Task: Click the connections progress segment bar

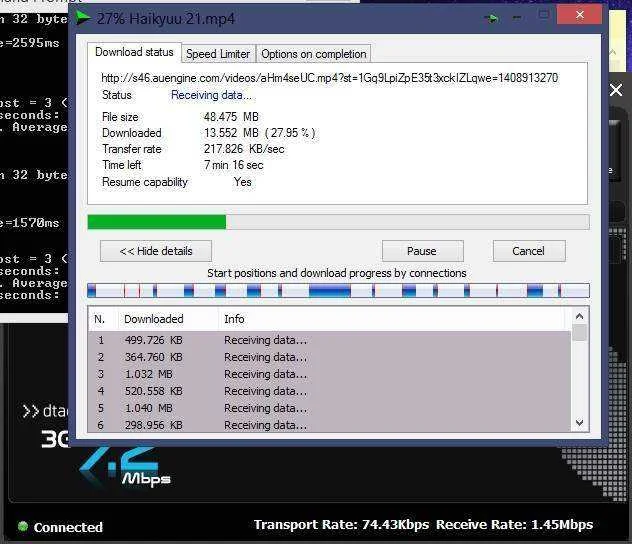Action: pos(339,291)
